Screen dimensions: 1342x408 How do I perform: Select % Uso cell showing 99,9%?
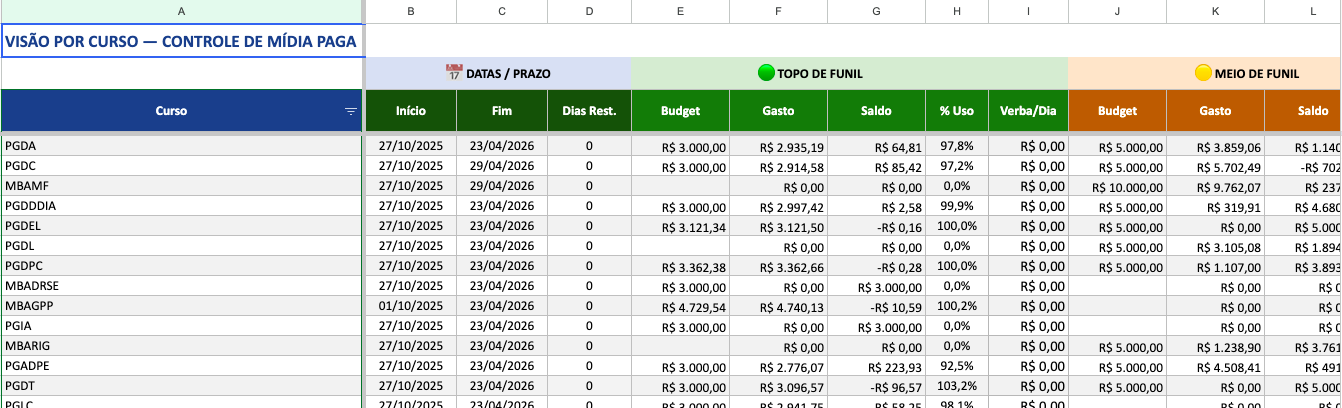coord(957,206)
